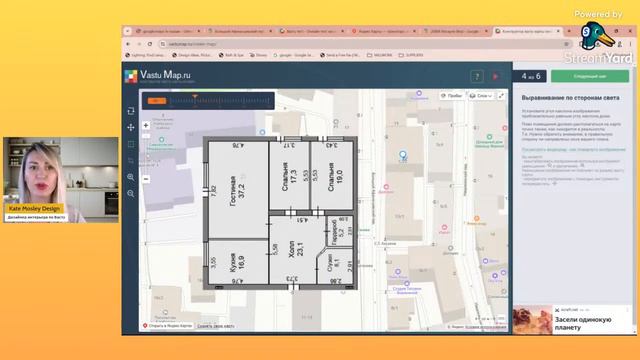This screenshot has height=360, width=640.
Task: Click the green next step button
Action: point(590,76)
